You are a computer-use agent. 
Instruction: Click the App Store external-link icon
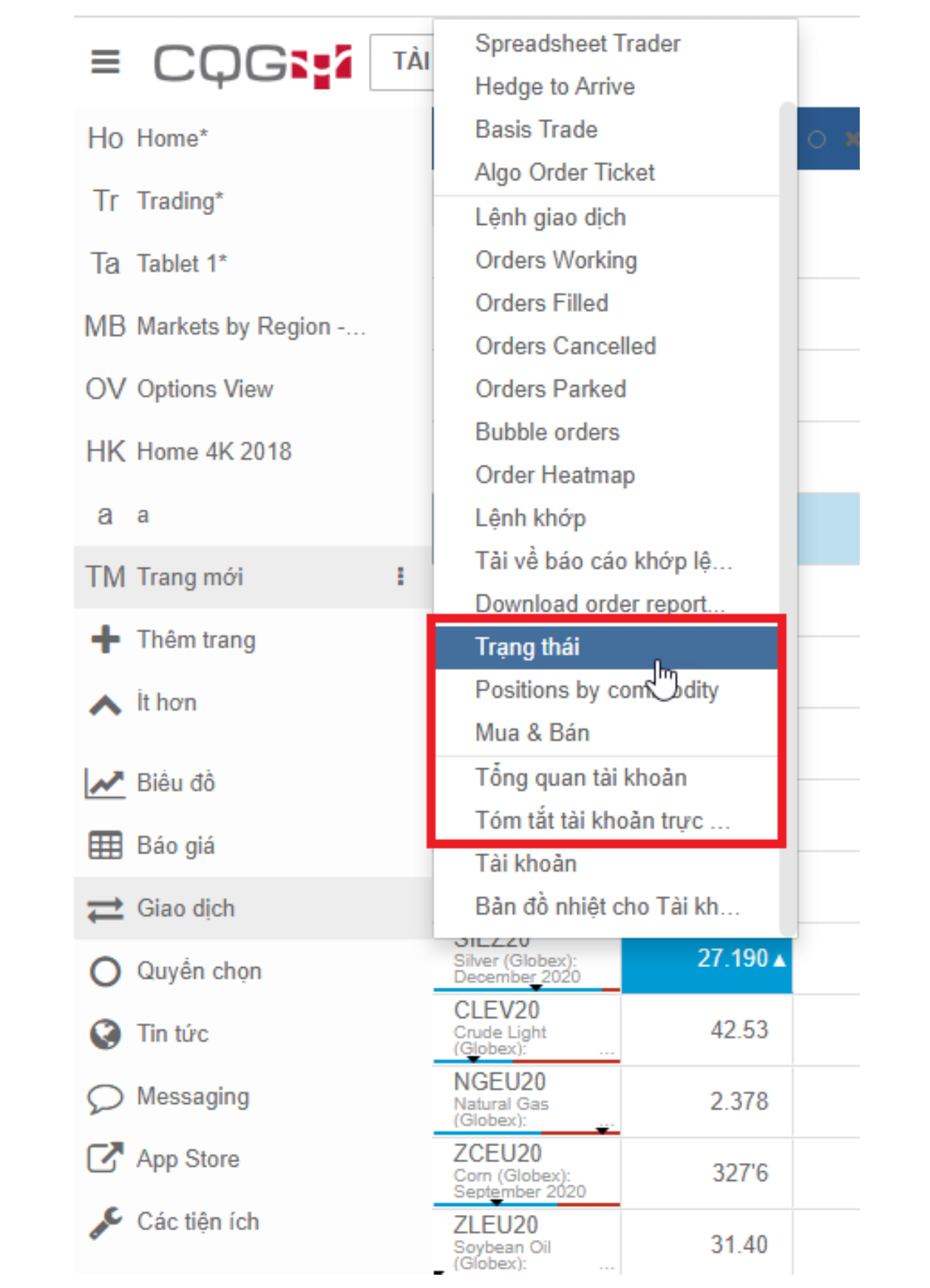coord(105,1159)
